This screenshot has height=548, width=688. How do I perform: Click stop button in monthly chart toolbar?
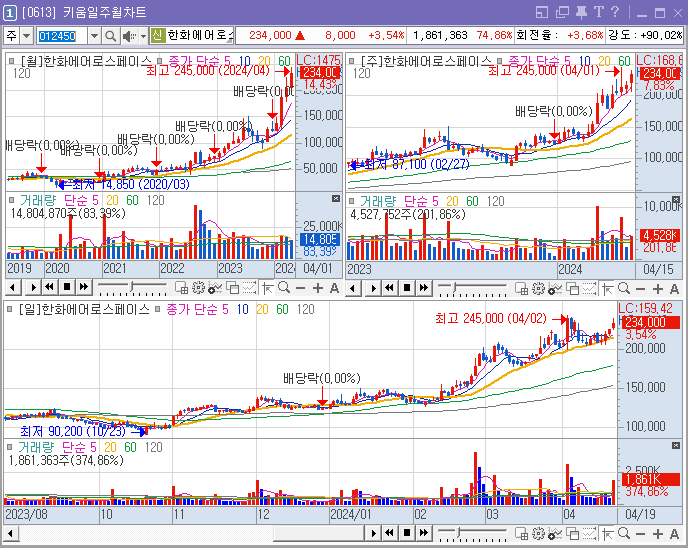point(67,287)
